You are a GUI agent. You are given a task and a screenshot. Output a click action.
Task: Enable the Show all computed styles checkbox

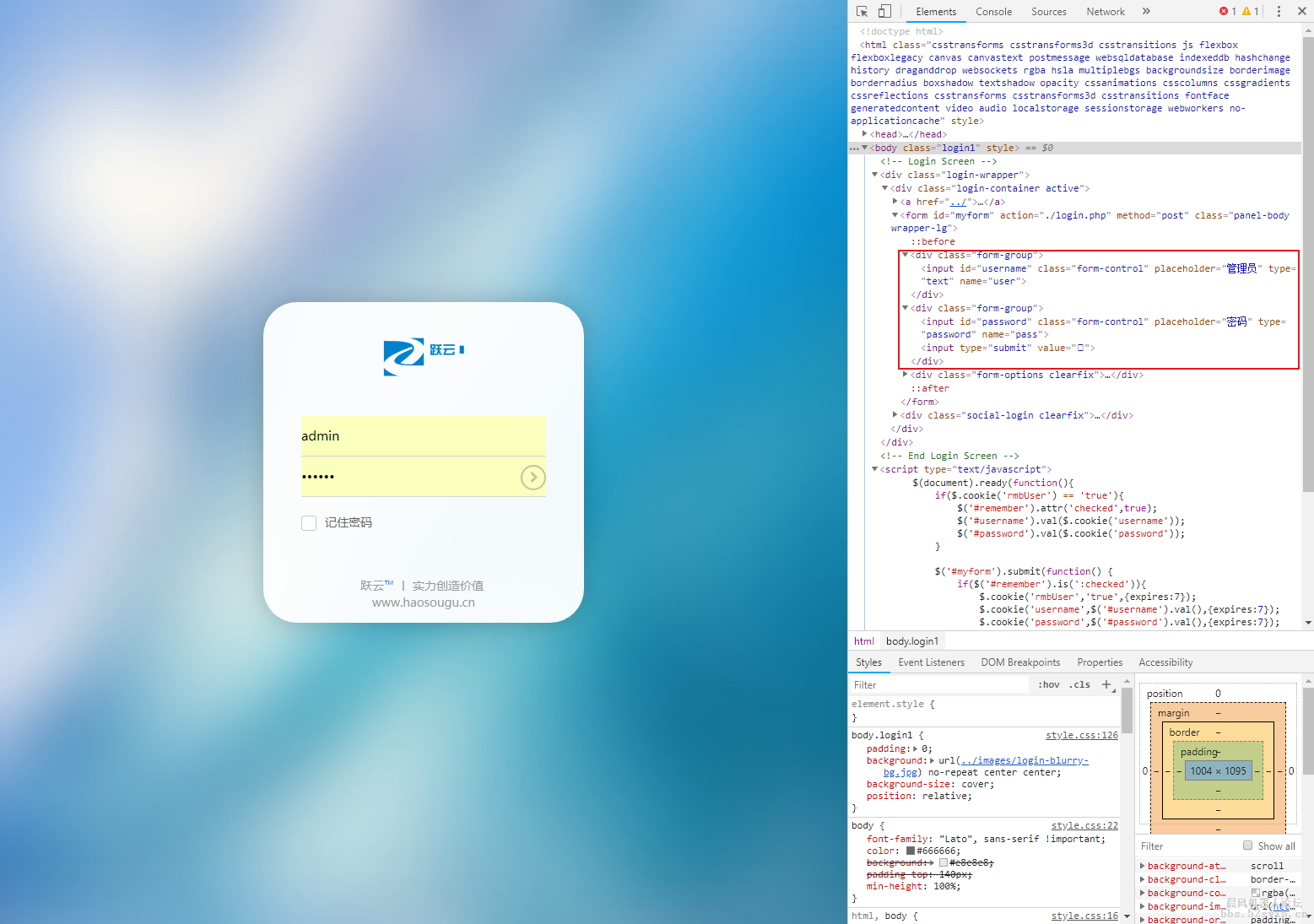(x=1247, y=846)
